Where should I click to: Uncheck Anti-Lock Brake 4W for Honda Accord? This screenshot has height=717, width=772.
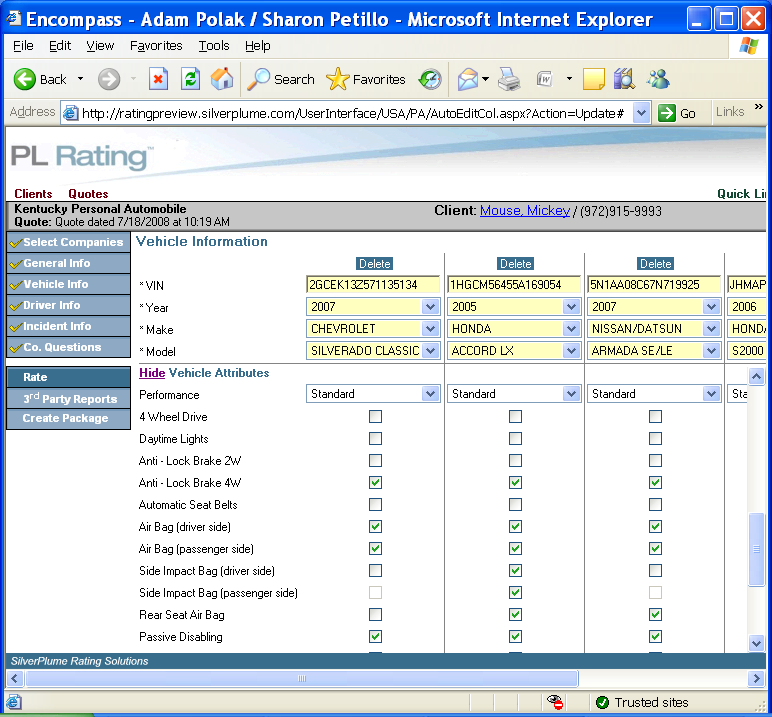pos(515,483)
